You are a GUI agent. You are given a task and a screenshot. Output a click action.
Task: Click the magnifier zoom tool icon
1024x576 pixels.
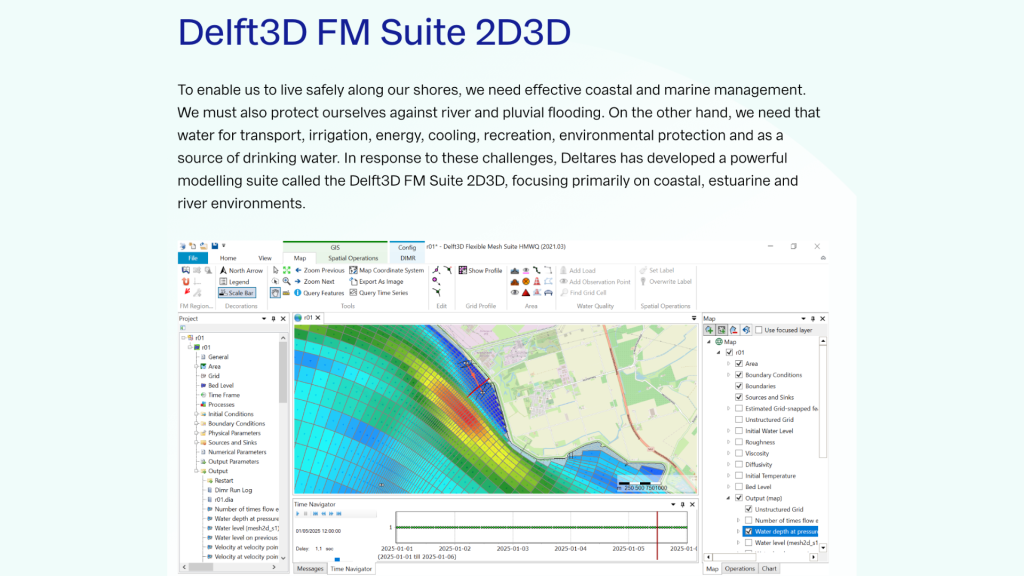point(287,281)
